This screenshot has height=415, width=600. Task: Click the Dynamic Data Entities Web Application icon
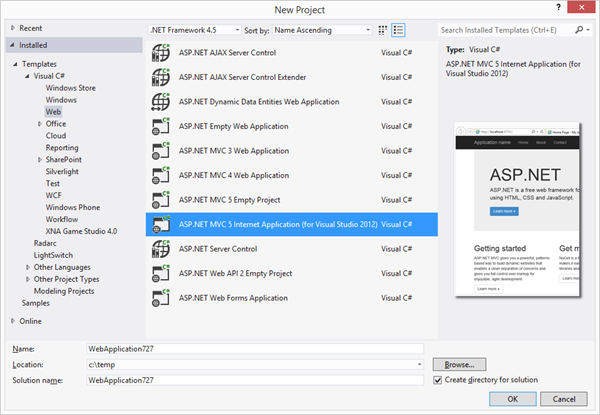click(x=161, y=102)
